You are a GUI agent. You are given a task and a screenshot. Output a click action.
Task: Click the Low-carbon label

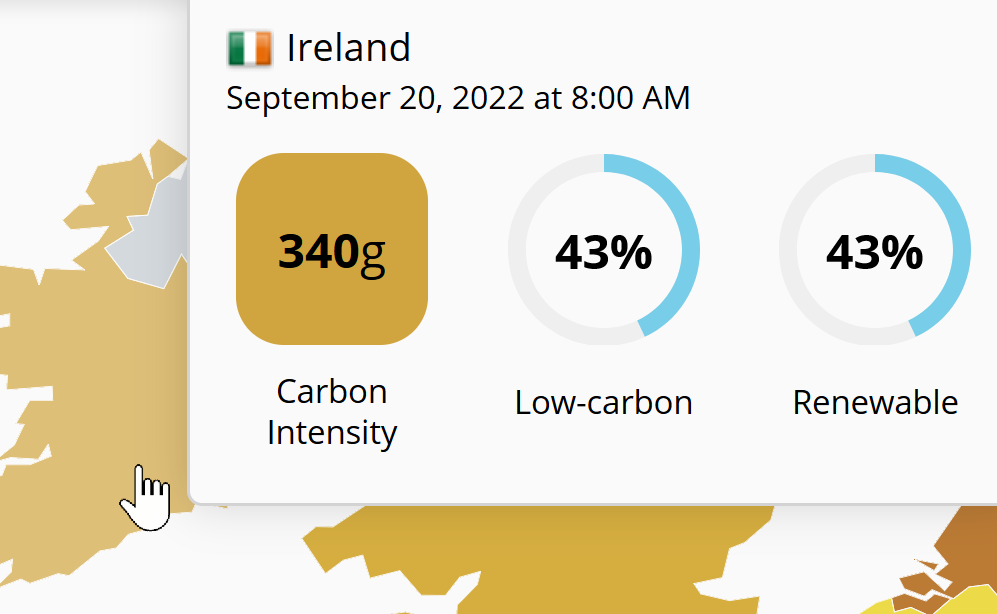click(x=602, y=403)
